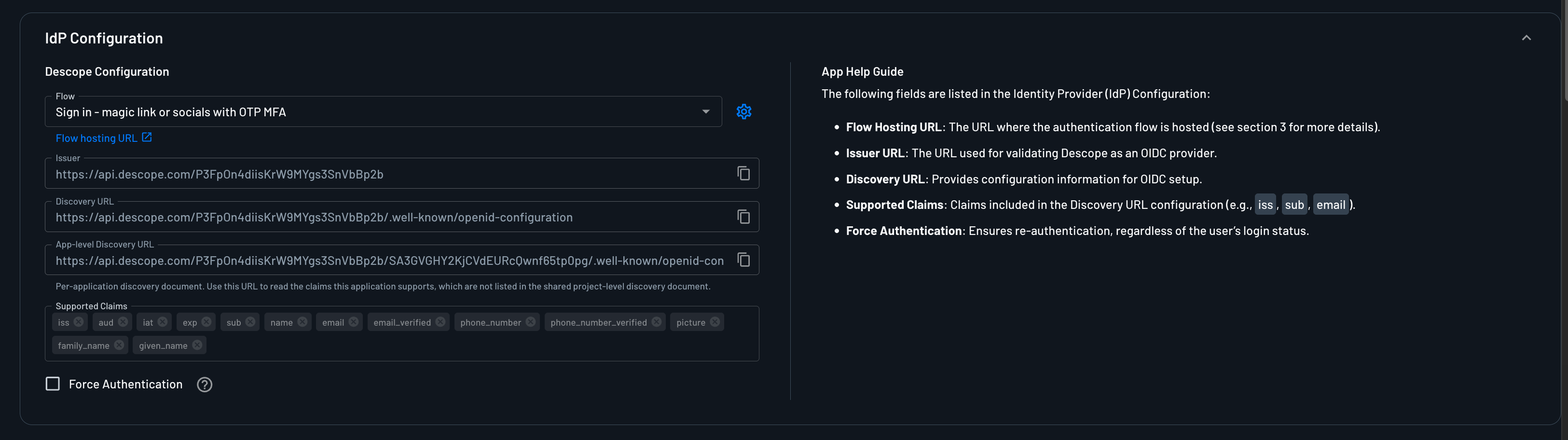This screenshot has height=440, width=1568.
Task: Click the Discovery URL field
Action: point(402,217)
